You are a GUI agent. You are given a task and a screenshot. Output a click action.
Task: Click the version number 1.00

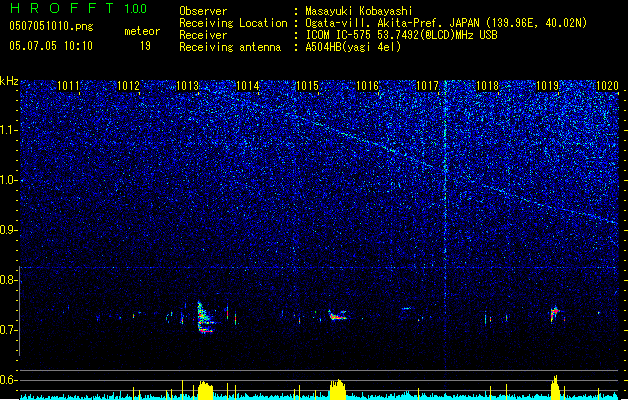click(x=136, y=9)
